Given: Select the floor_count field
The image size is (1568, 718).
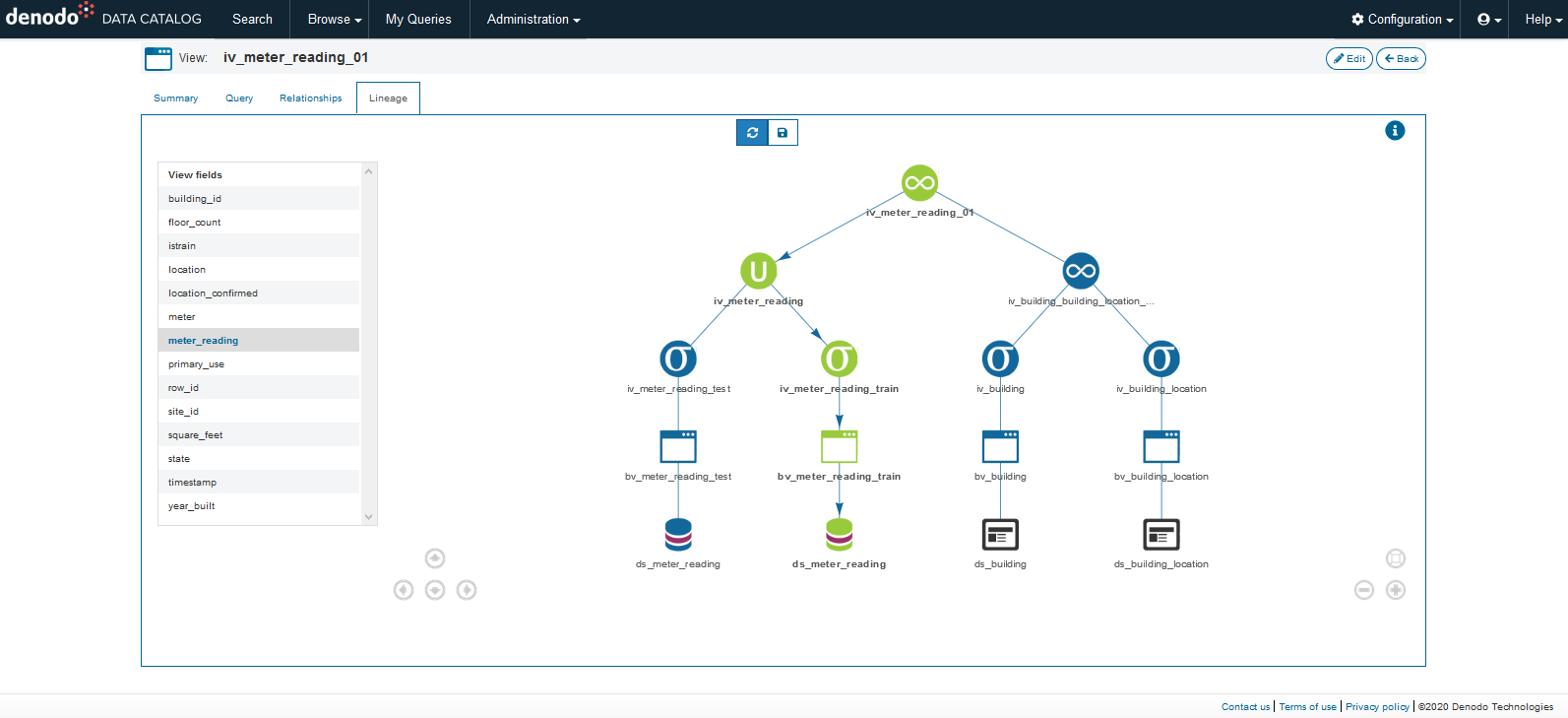Looking at the screenshot, I should click(259, 222).
